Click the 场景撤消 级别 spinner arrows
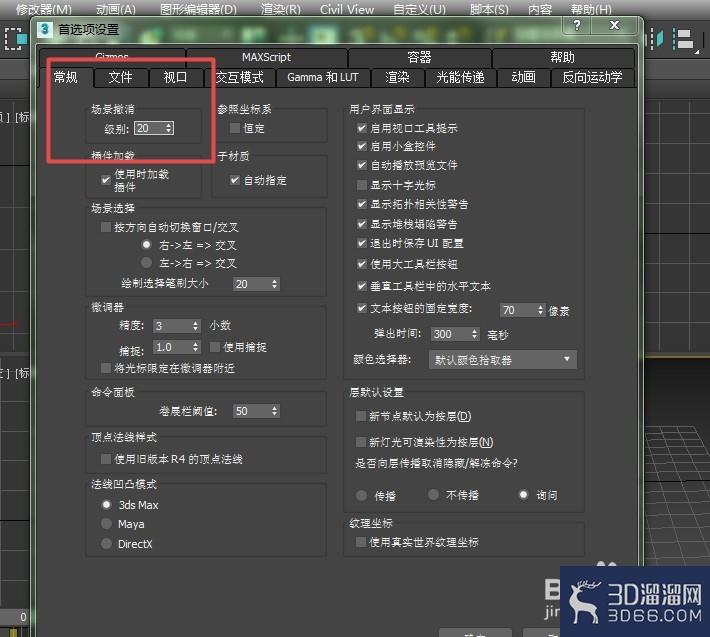 click(169, 128)
